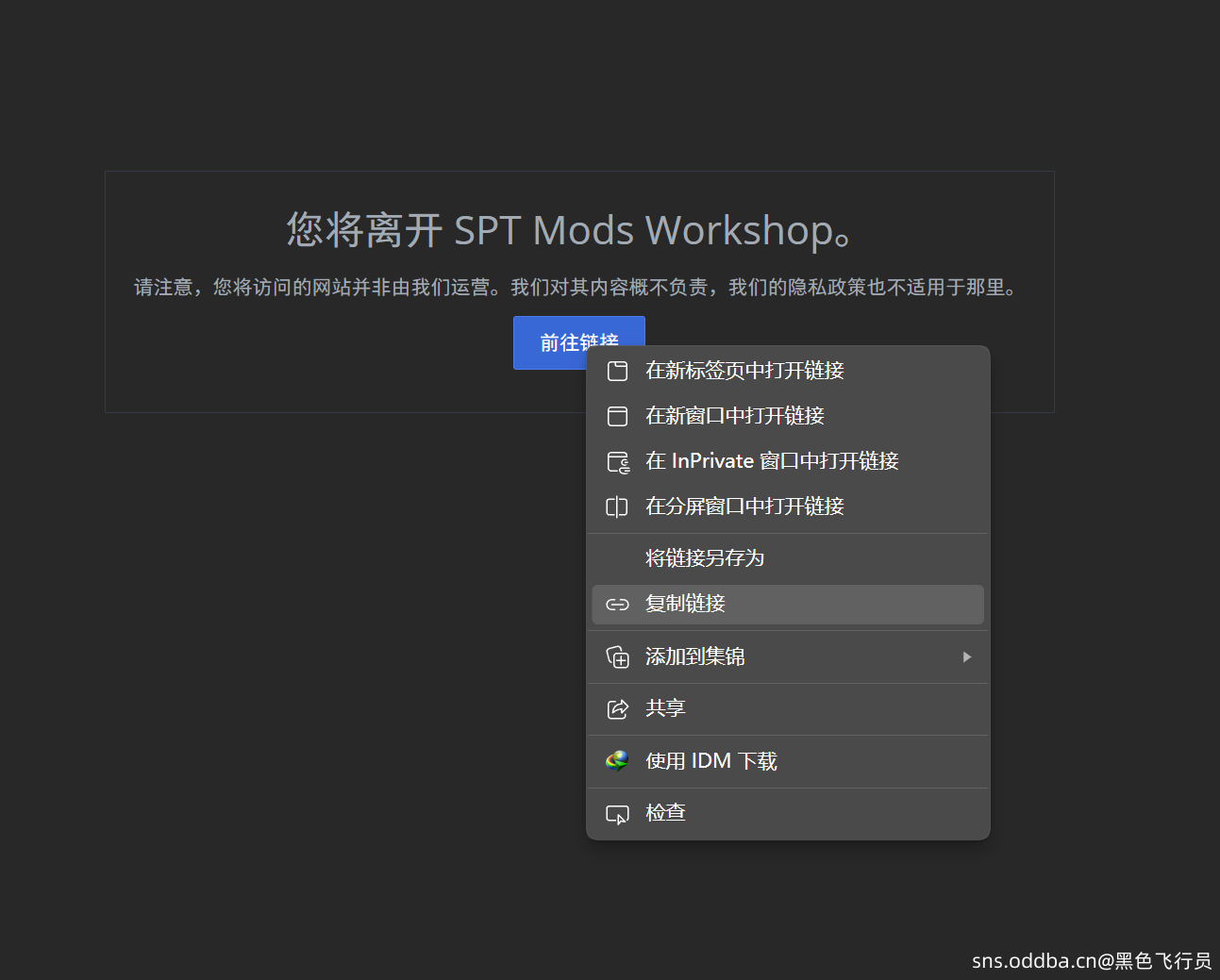Screen dimensions: 1220x980
Task: Click the window icon beside 在新窗口中打开链接
Action: 617,416
